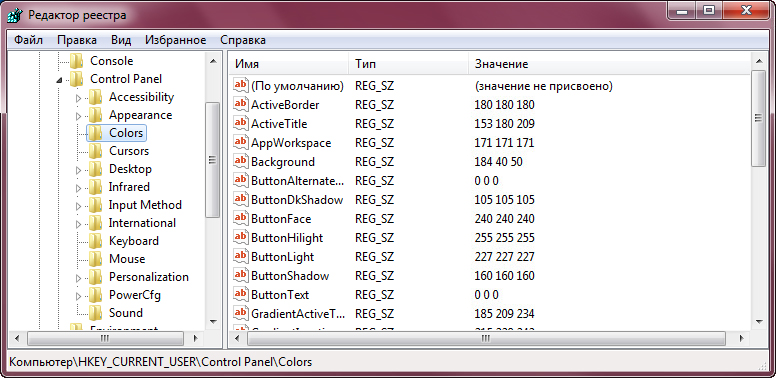
Task: Open the Вид menu
Action: (121, 40)
